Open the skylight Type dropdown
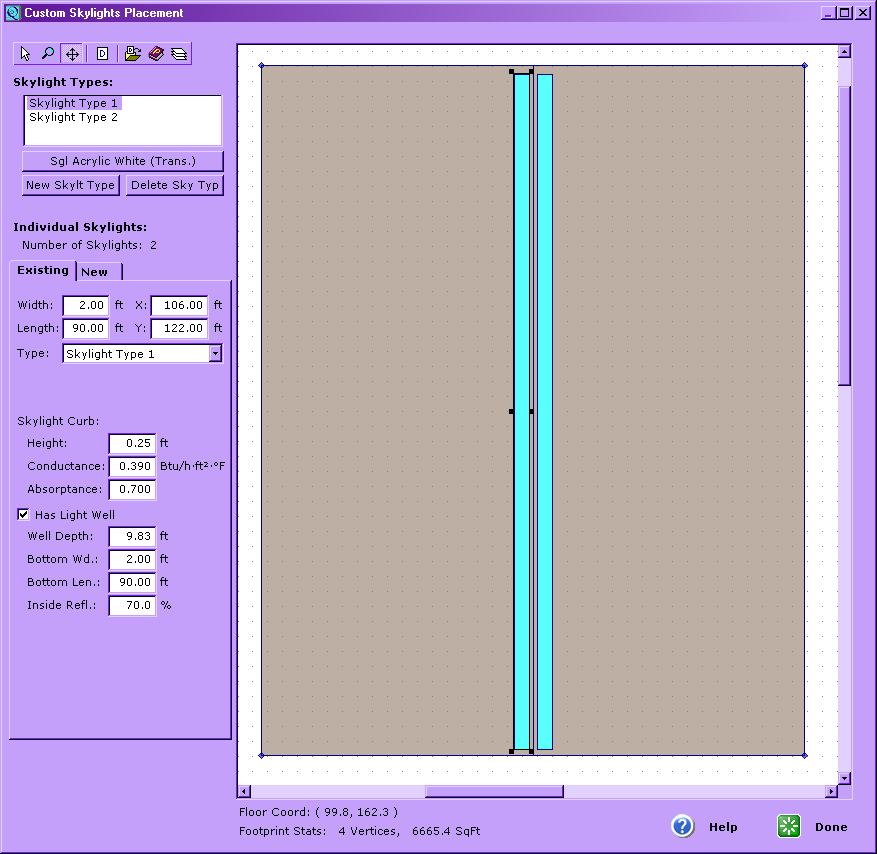The height and width of the screenshot is (854, 877). (215, 353)
